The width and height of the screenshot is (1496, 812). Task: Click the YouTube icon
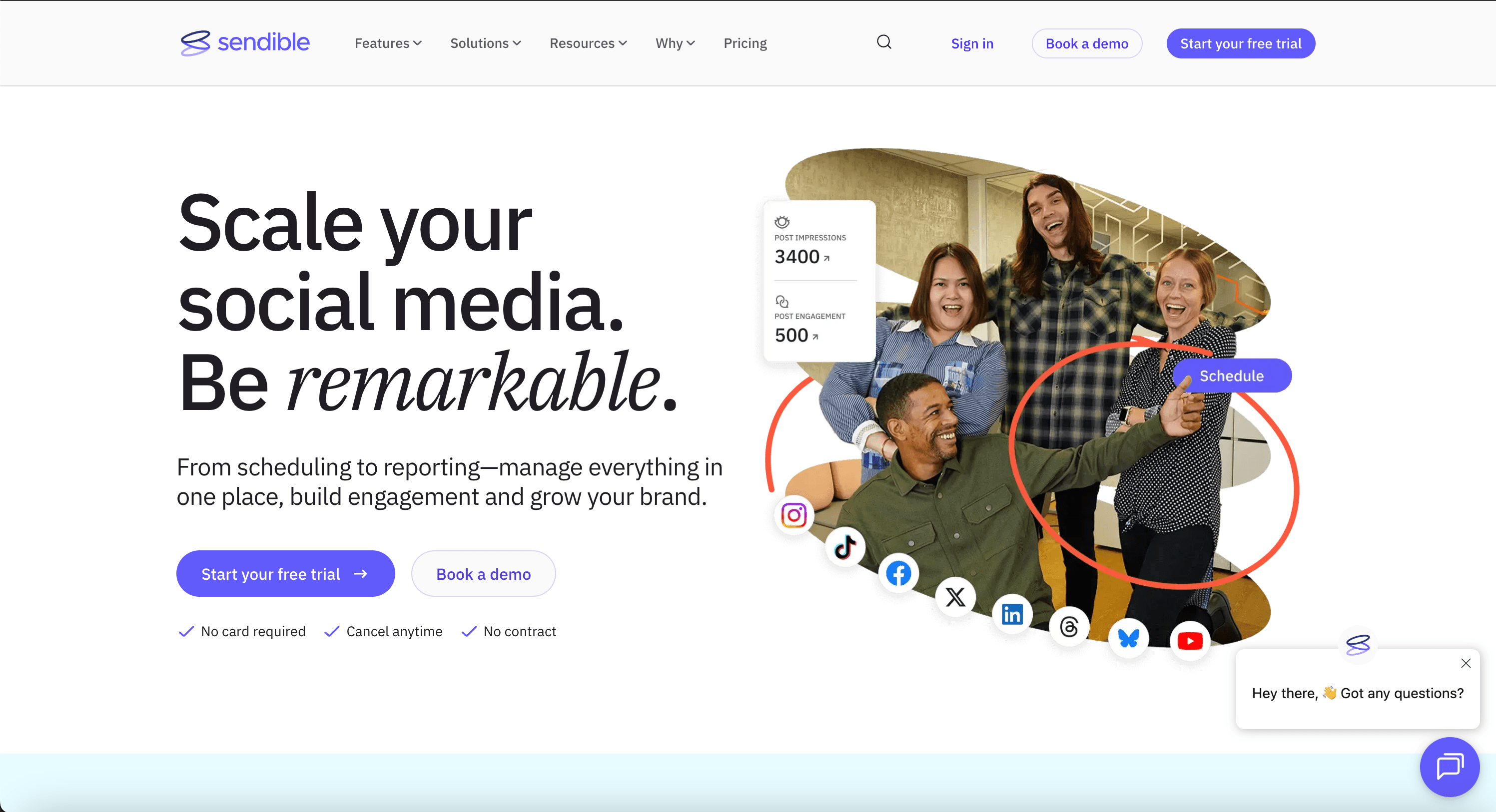coord(1190,641)
